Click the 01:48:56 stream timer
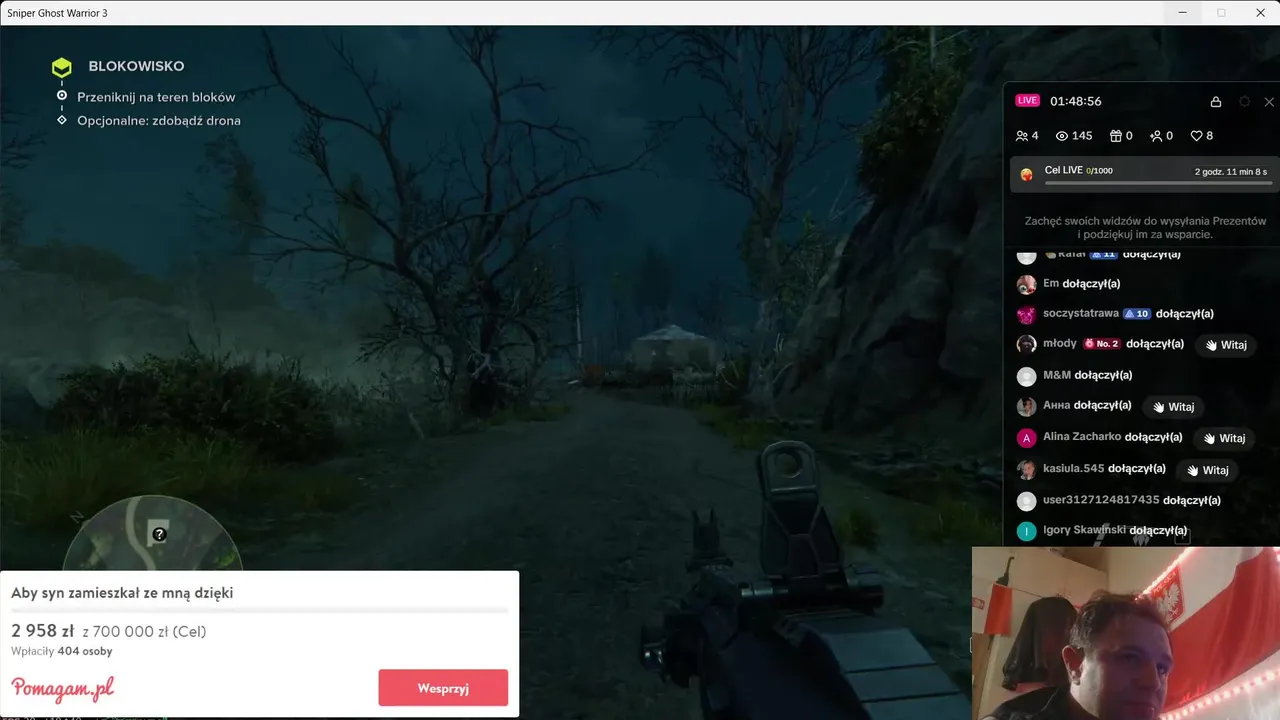 (1075, 102)
